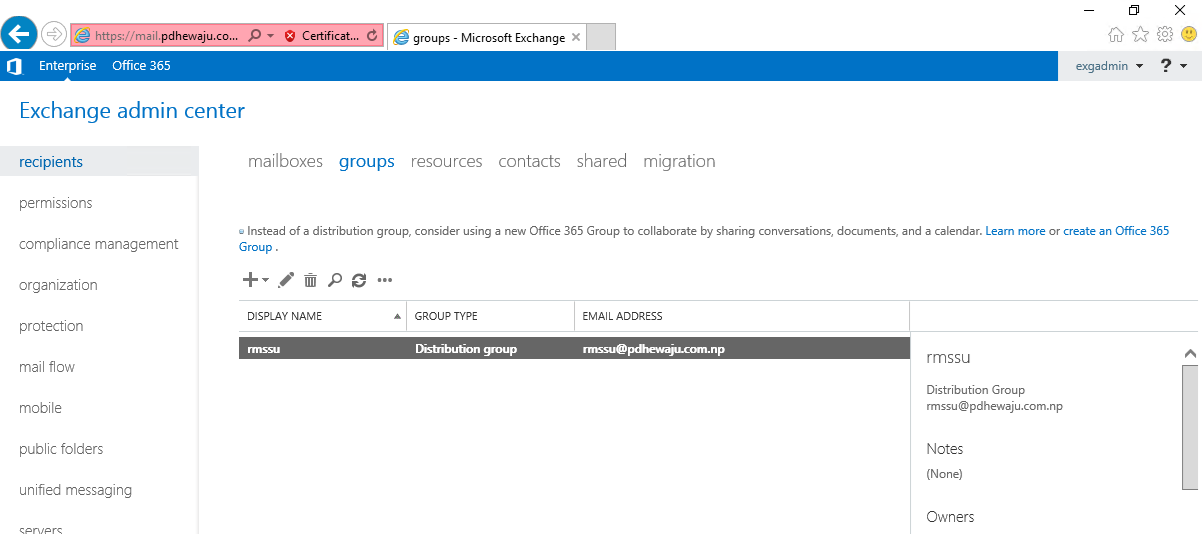Sort by the DISPLAY NAME column header
This screenshot has width=1202, height=534.
coord(323,316)
